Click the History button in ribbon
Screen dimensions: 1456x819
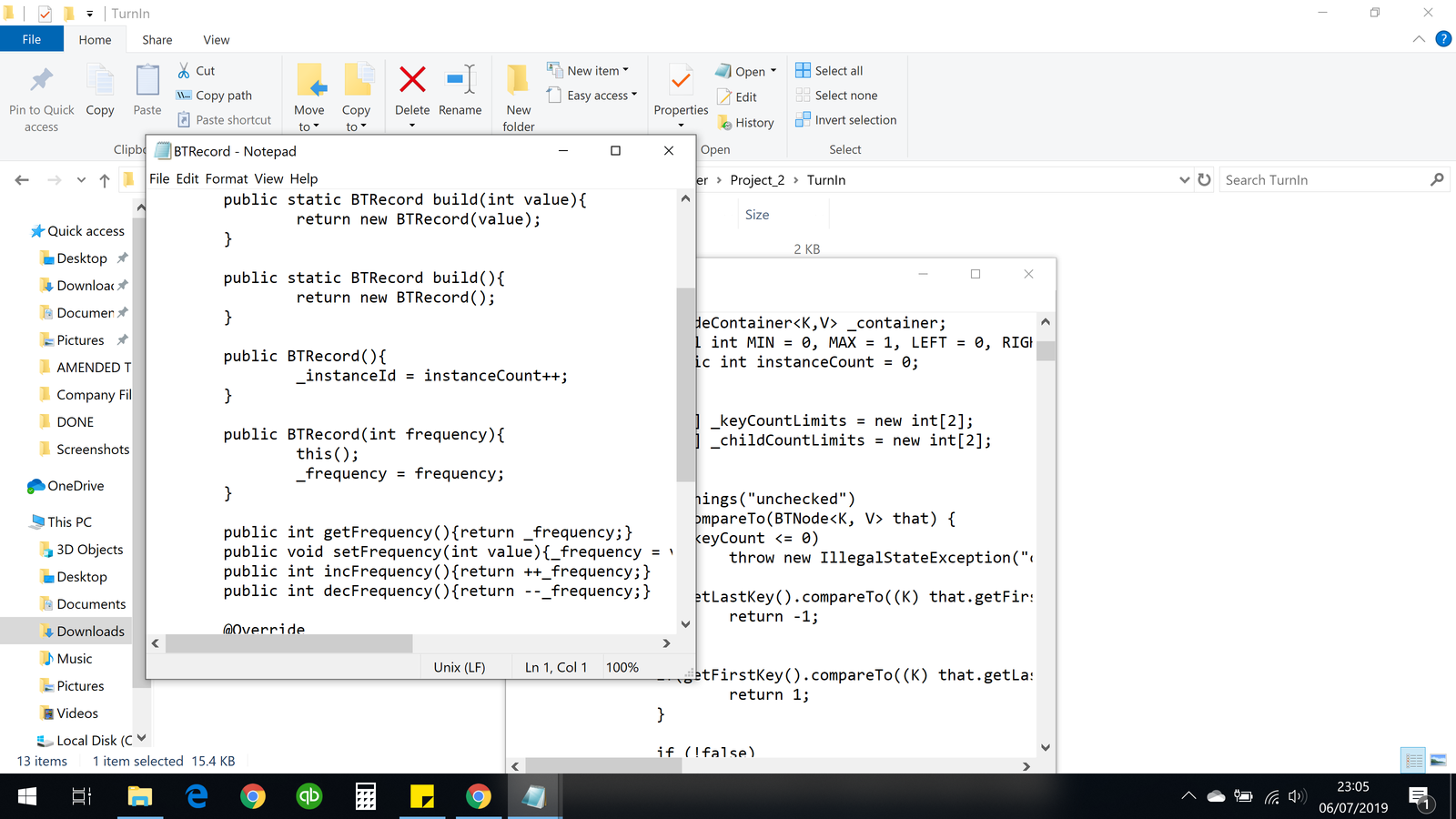point(746,123)
